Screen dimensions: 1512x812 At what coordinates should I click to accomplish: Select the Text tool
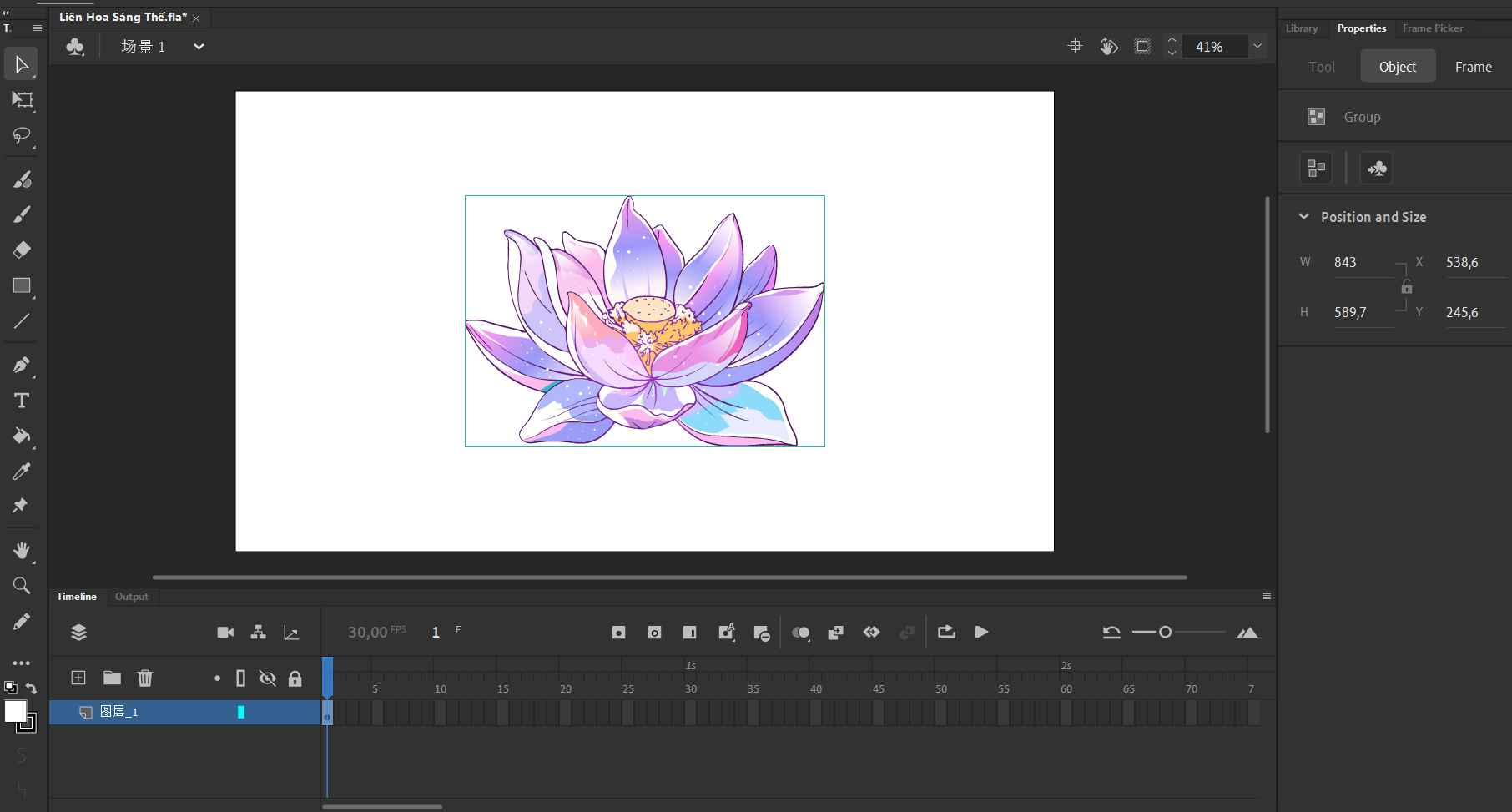22,401
